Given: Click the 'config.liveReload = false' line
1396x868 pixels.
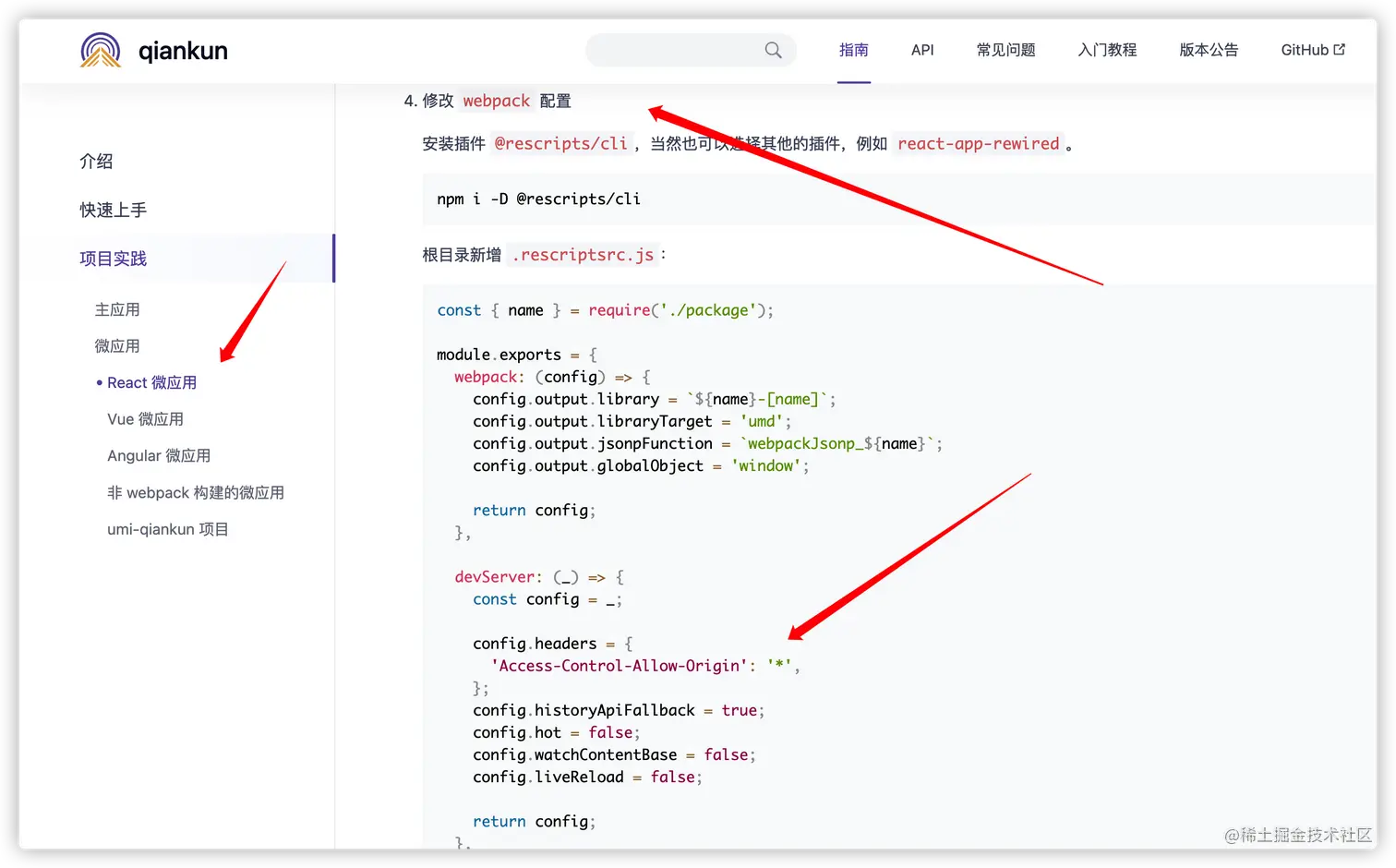Looking at the screenshot, I should (587, 777).
